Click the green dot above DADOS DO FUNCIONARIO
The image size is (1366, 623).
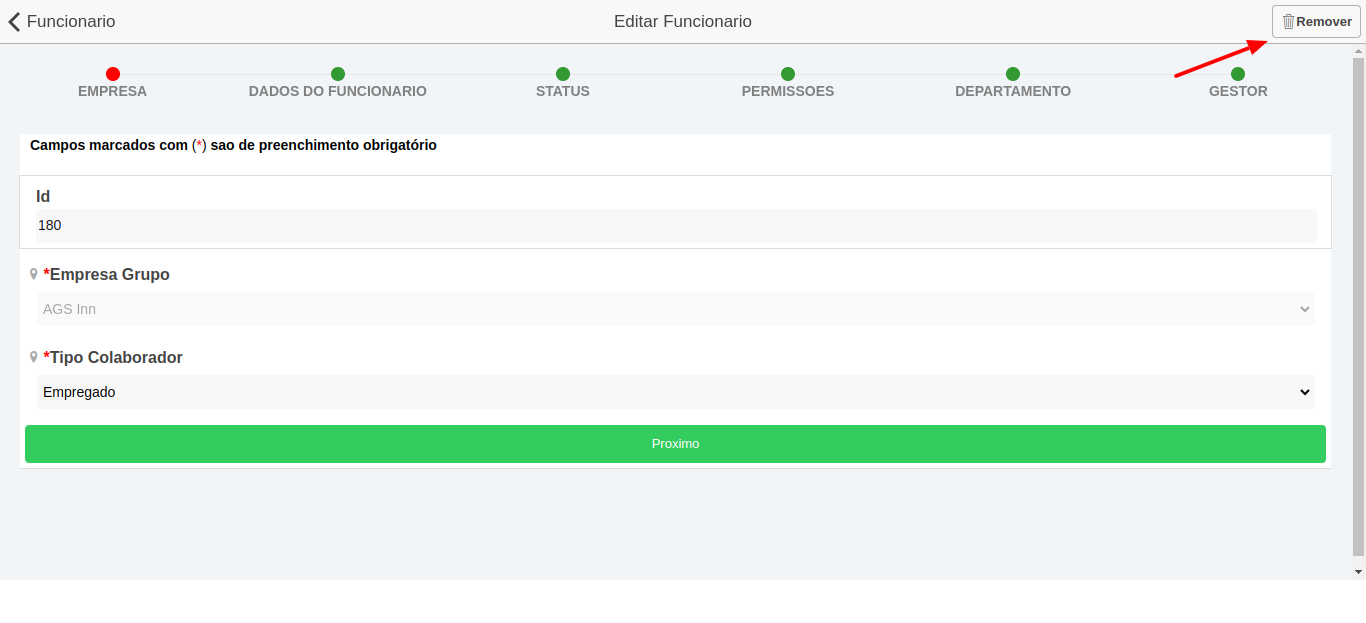coord(338,74)
